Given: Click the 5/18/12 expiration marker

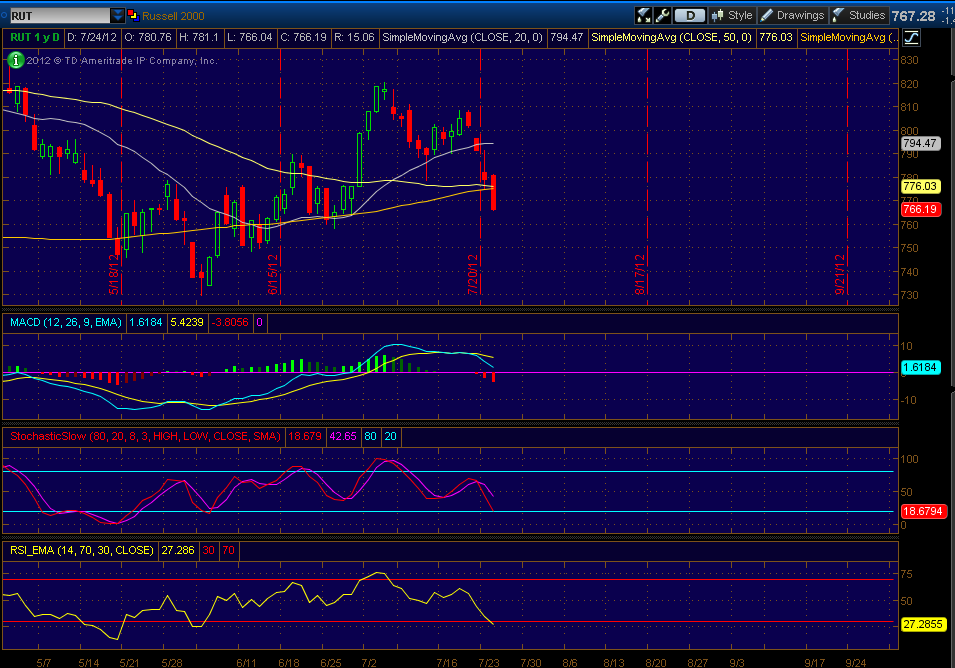Looking at the screenshot, I should coord(114,274).
